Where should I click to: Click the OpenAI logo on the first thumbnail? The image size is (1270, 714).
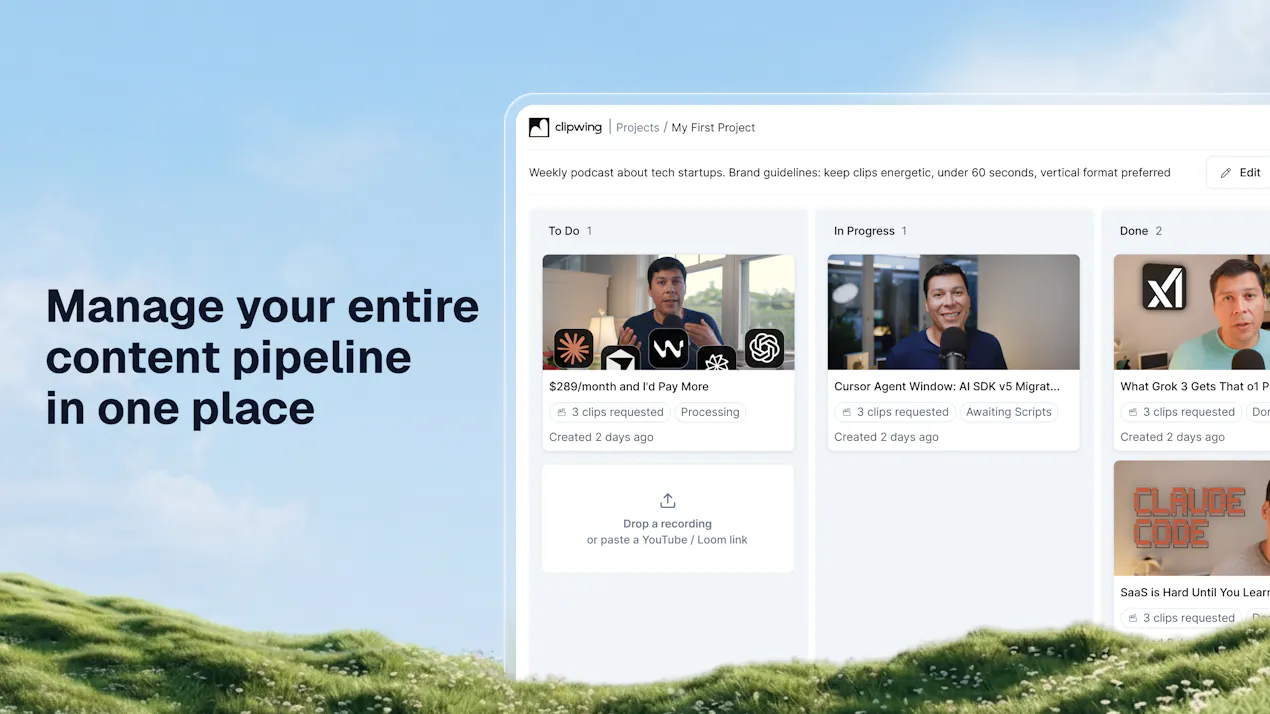click(764, 348)
